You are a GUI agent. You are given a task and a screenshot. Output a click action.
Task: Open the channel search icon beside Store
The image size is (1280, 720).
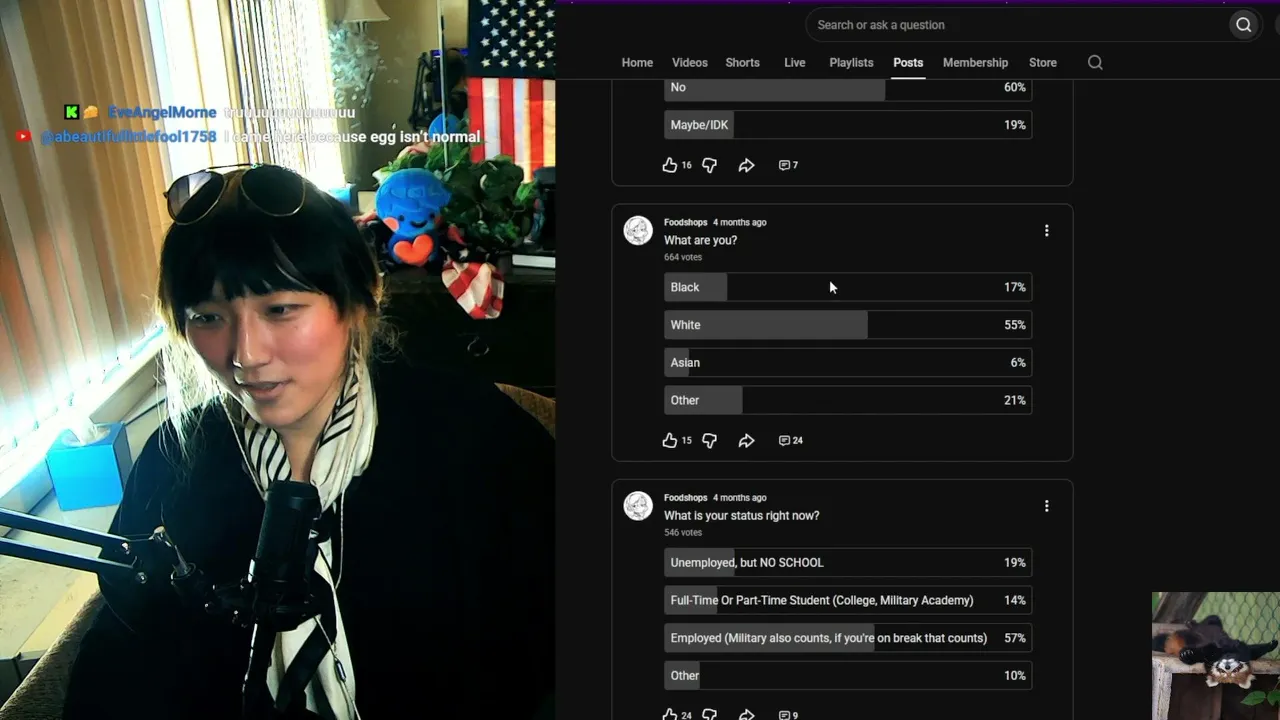pos(1095,62)
